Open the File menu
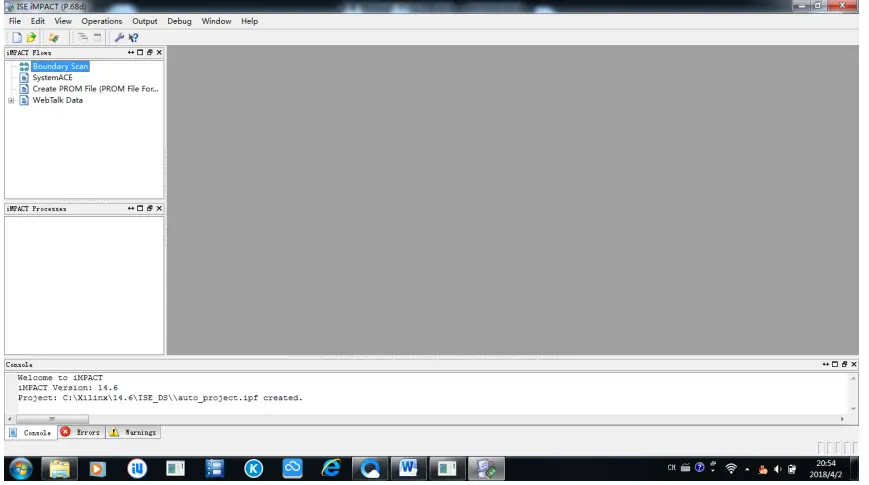869x485 pixels. [x=15, y=21]
